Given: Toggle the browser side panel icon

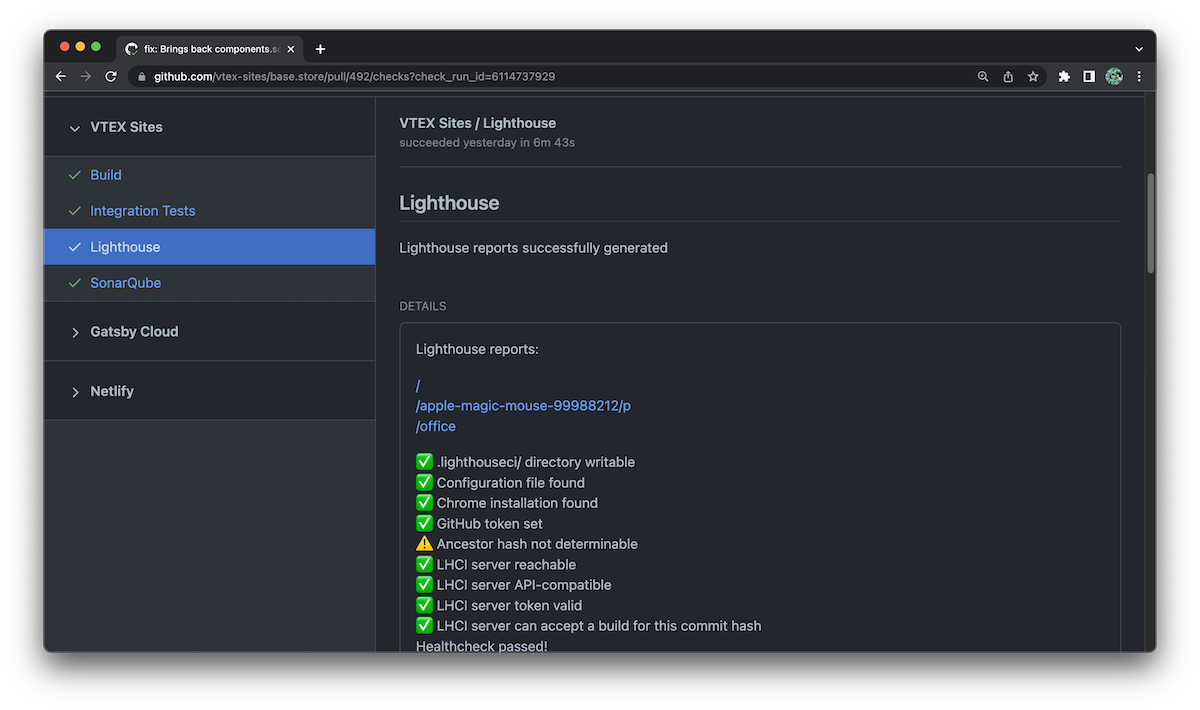Looking at the screenshot, I should click(x=1089, y=76).
